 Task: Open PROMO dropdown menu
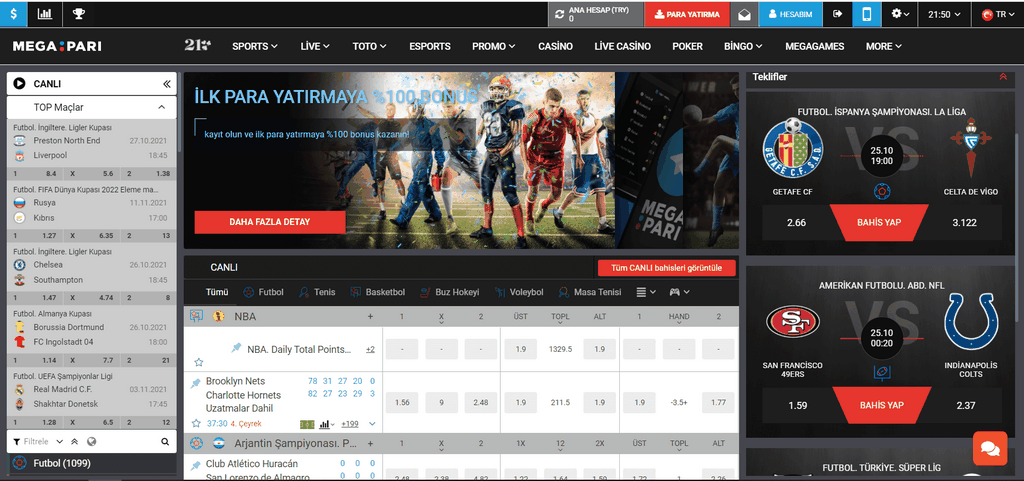pos(494,46)
